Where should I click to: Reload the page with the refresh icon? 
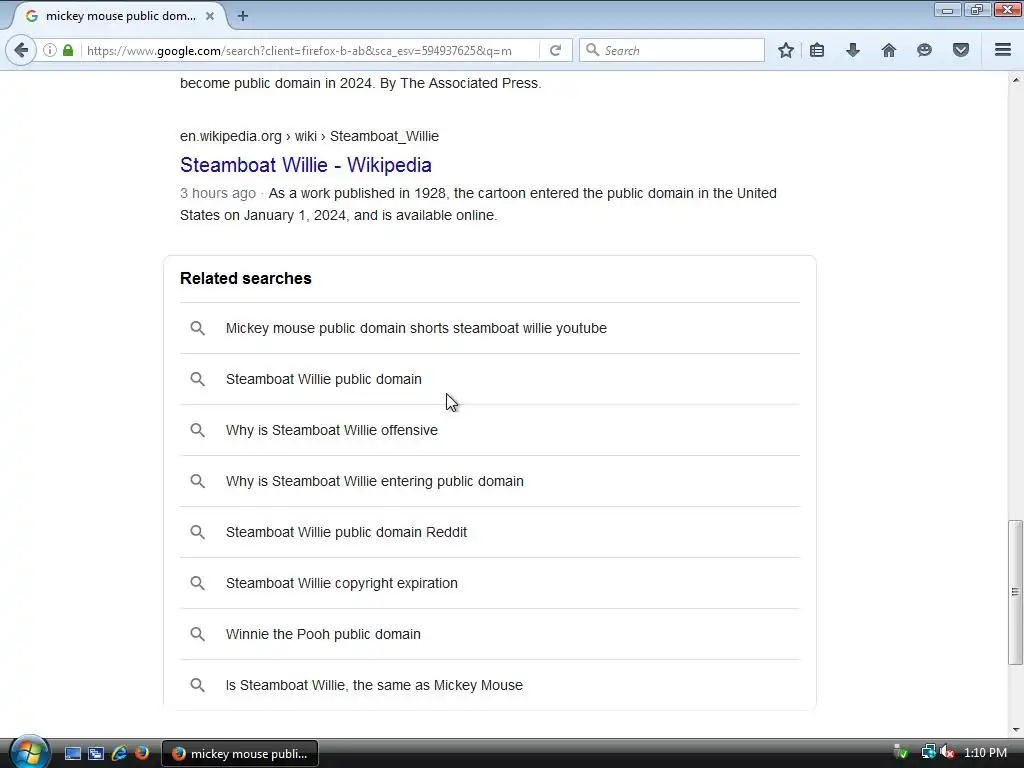point(555,50)
